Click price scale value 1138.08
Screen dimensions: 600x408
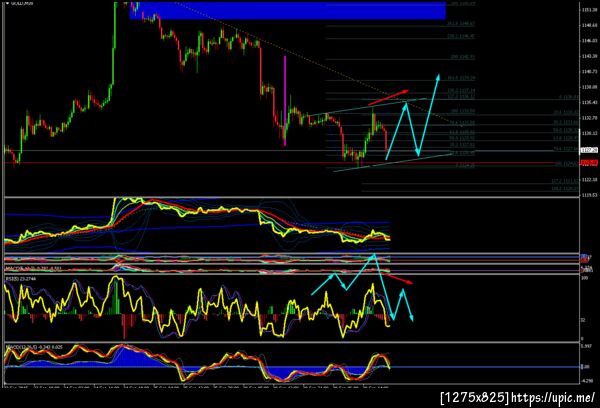[x=589, y=87]
